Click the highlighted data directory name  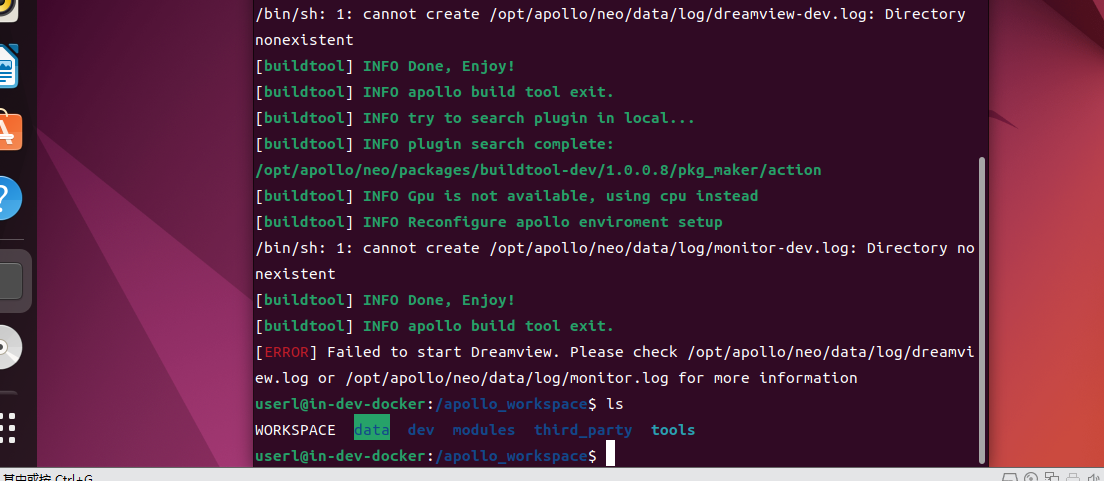(371, 430)
